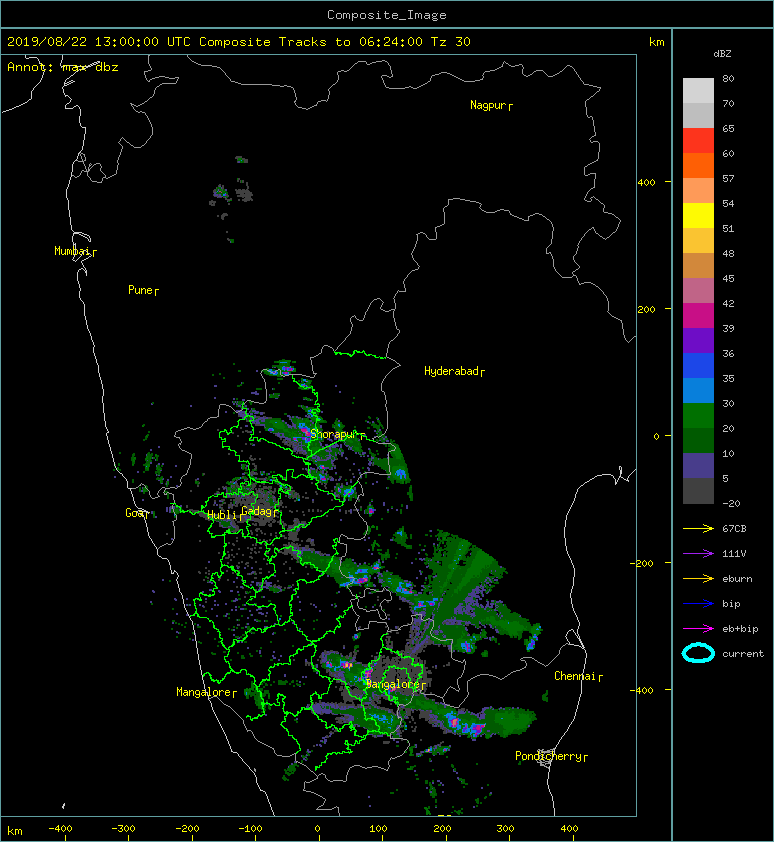This screenshot has width=774, height=842.
Task: Click the eburn legend arrow
Action: click(698, 578)
